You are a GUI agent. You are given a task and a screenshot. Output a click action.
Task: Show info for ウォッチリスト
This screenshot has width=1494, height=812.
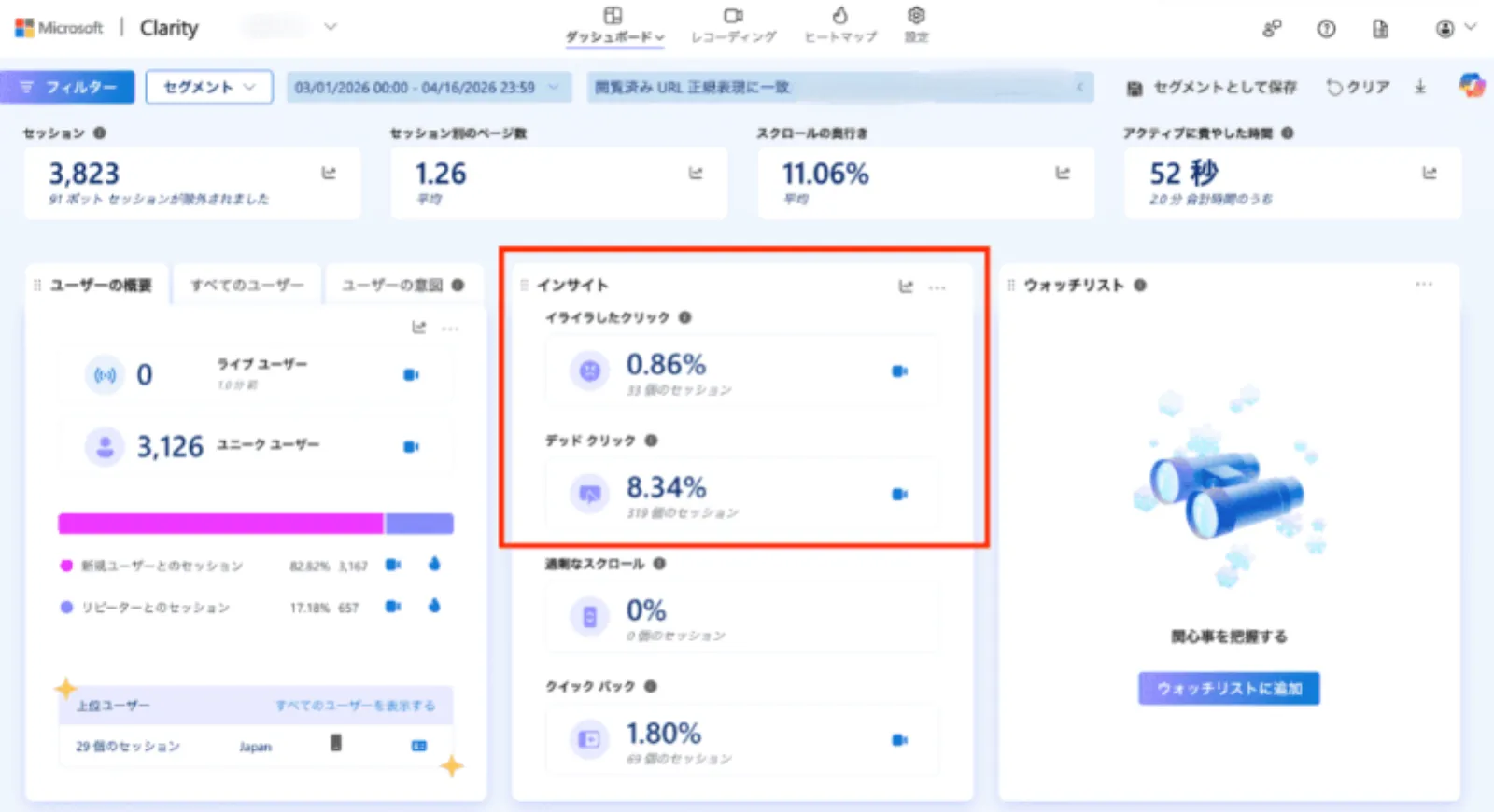(1140, 285)
